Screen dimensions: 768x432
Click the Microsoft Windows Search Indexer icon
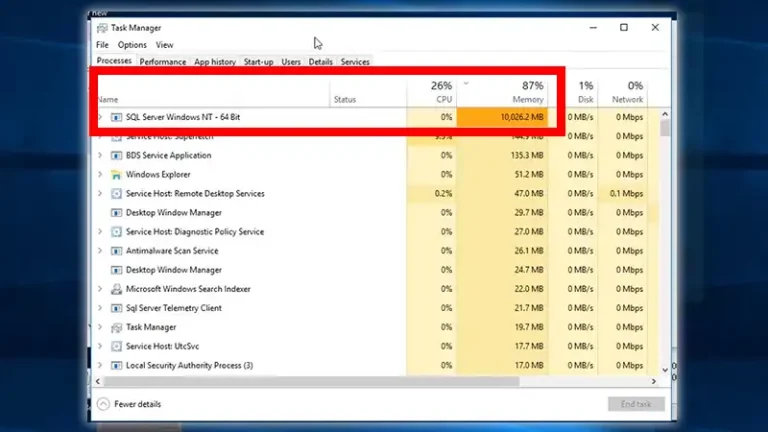(x=116, y=289)
